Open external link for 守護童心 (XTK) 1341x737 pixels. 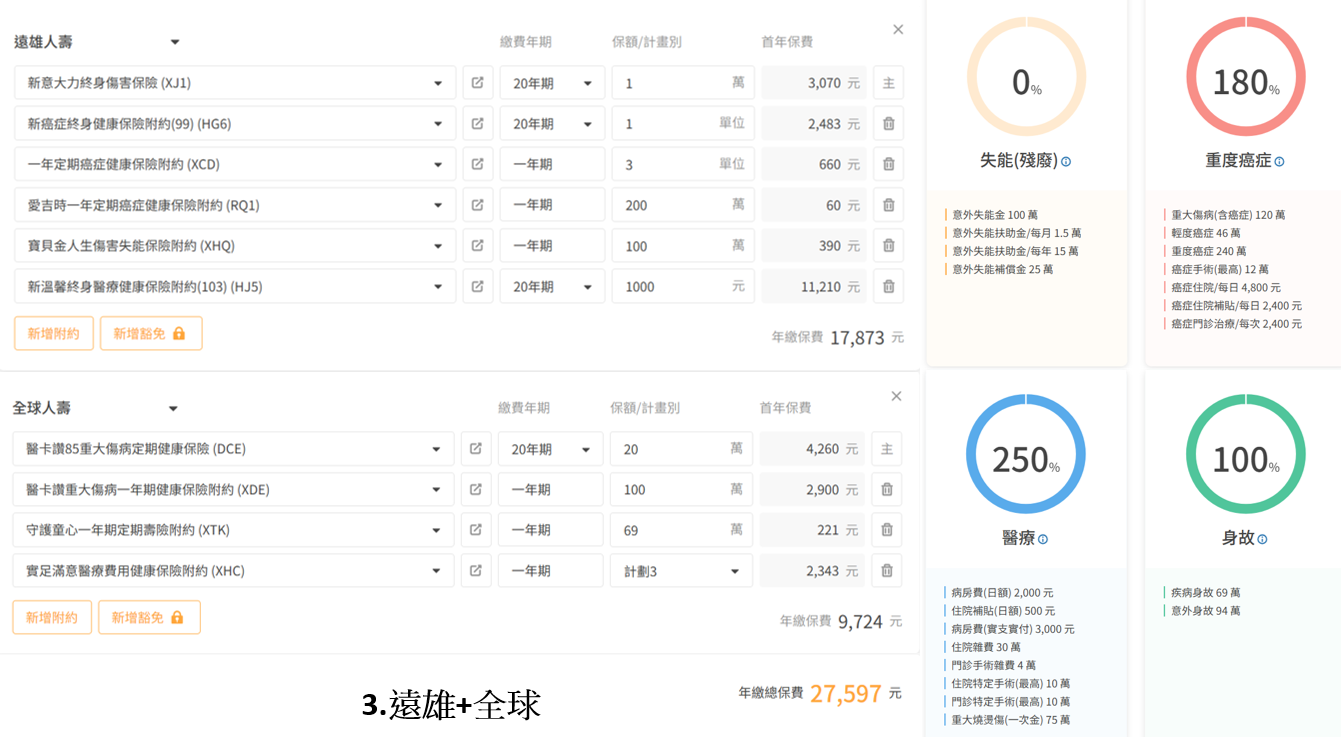(x=476, y=530)
